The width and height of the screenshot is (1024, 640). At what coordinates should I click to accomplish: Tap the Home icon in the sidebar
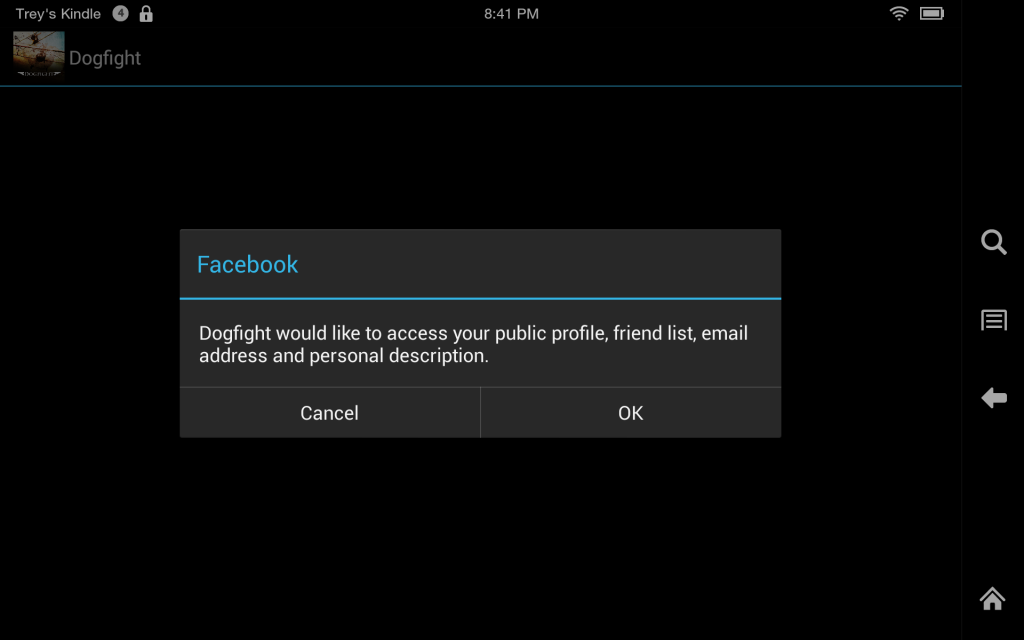click(x=992, y=598)
